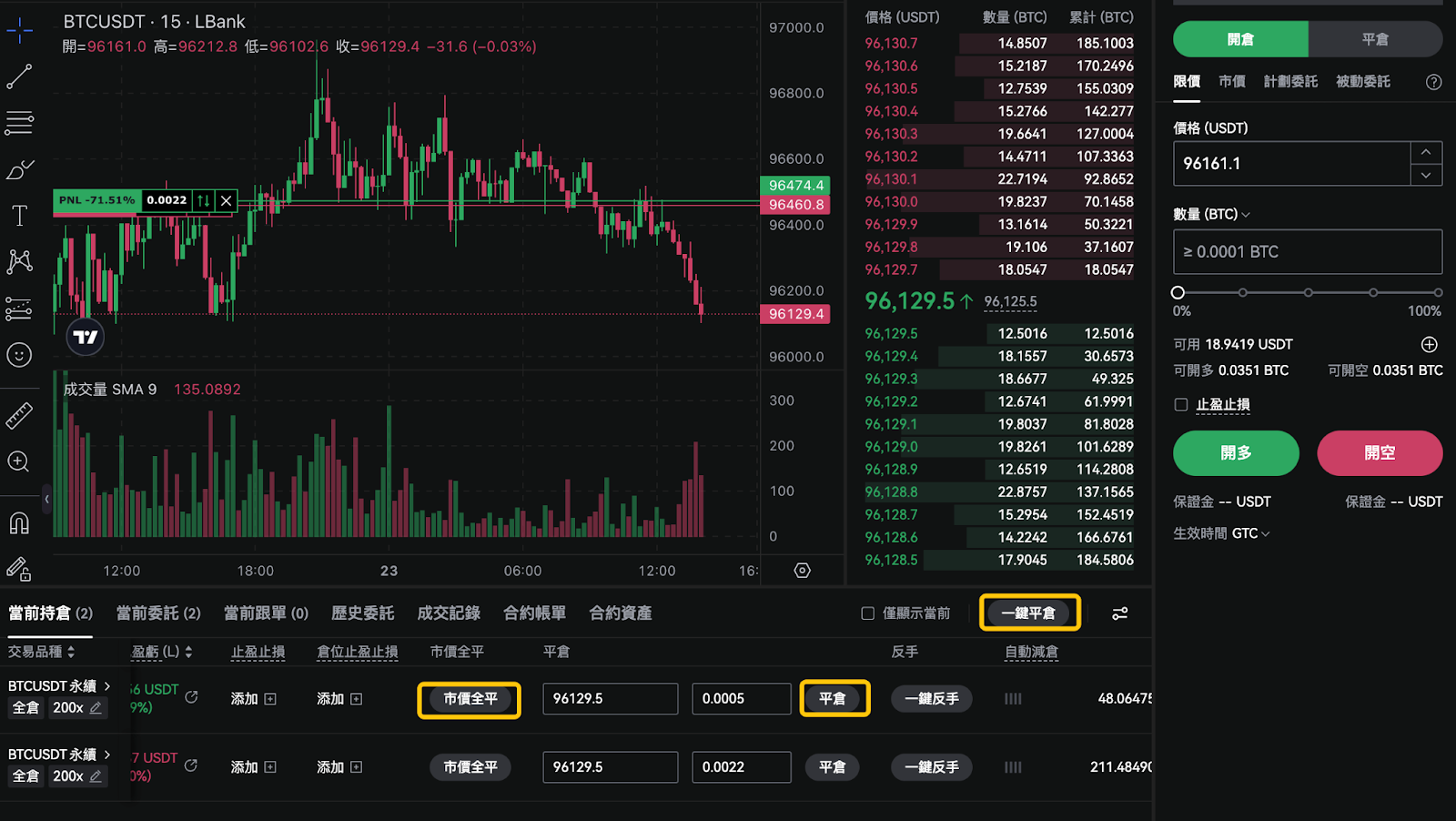1456x821 pixels.
Task: Switch to 開倉 toggle
Action: pos(1240,39)
